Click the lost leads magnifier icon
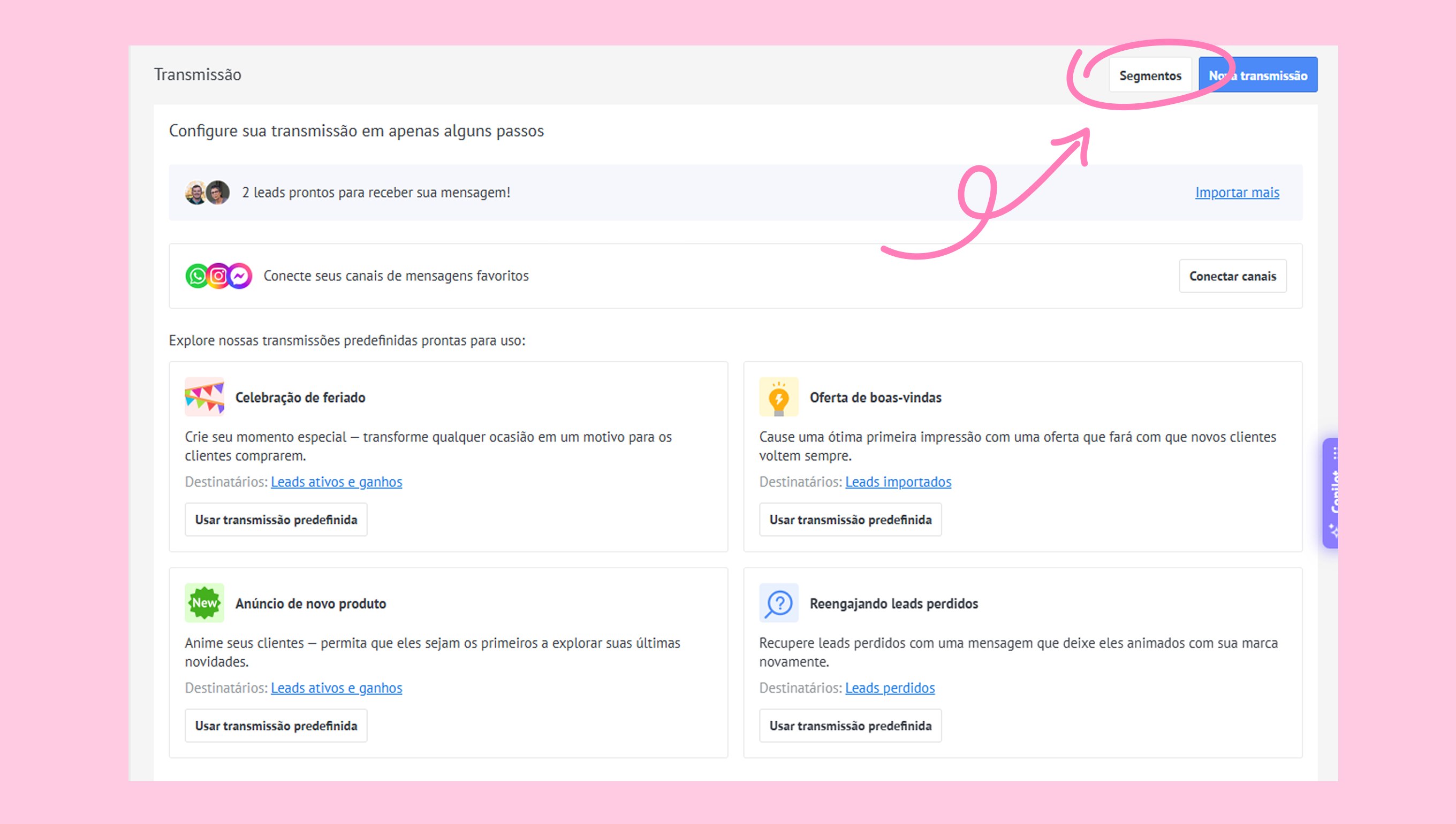The image size is (1456, 824). [778, 602]
